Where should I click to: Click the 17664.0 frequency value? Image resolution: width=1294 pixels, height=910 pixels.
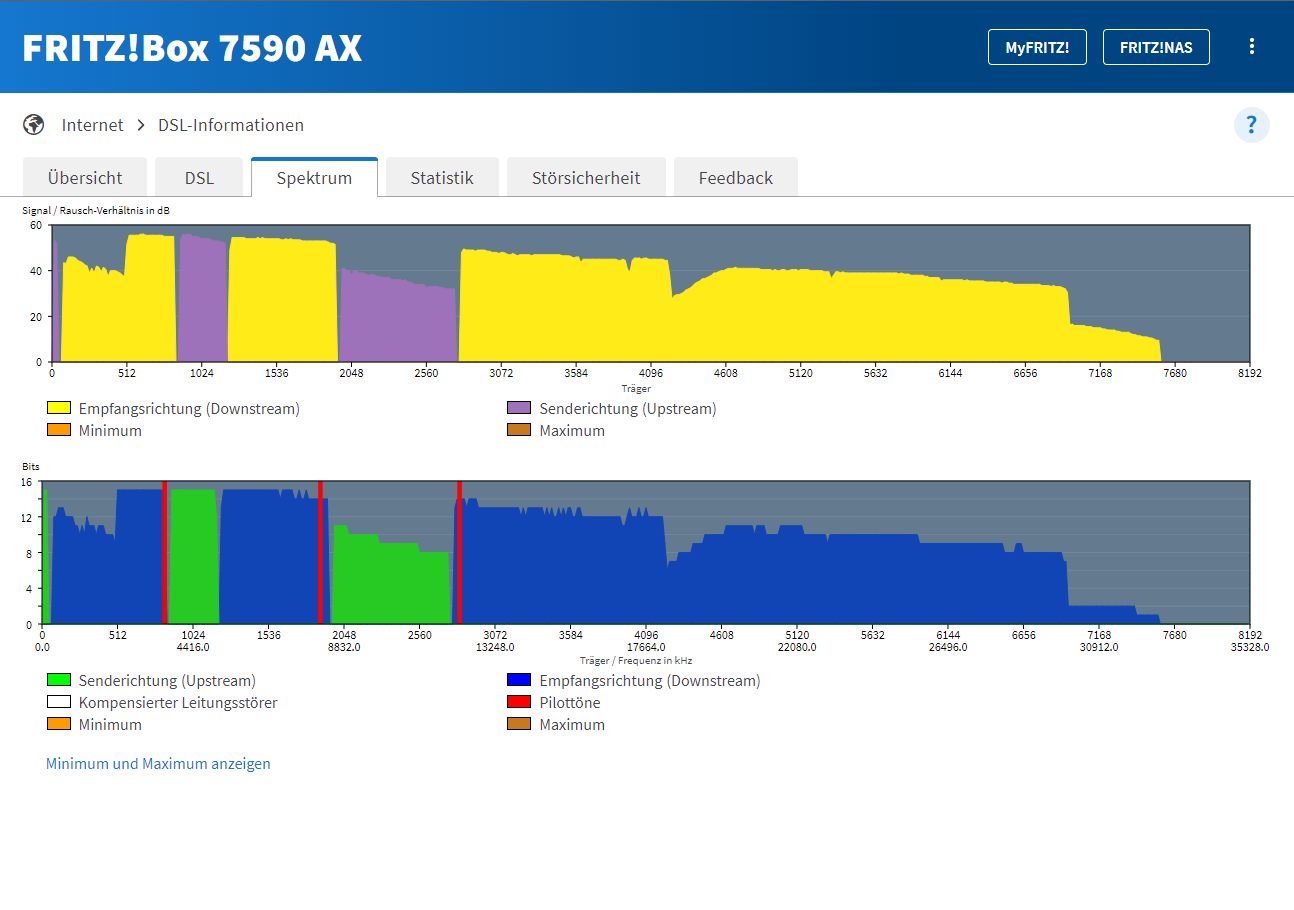(x=646, y=647)
